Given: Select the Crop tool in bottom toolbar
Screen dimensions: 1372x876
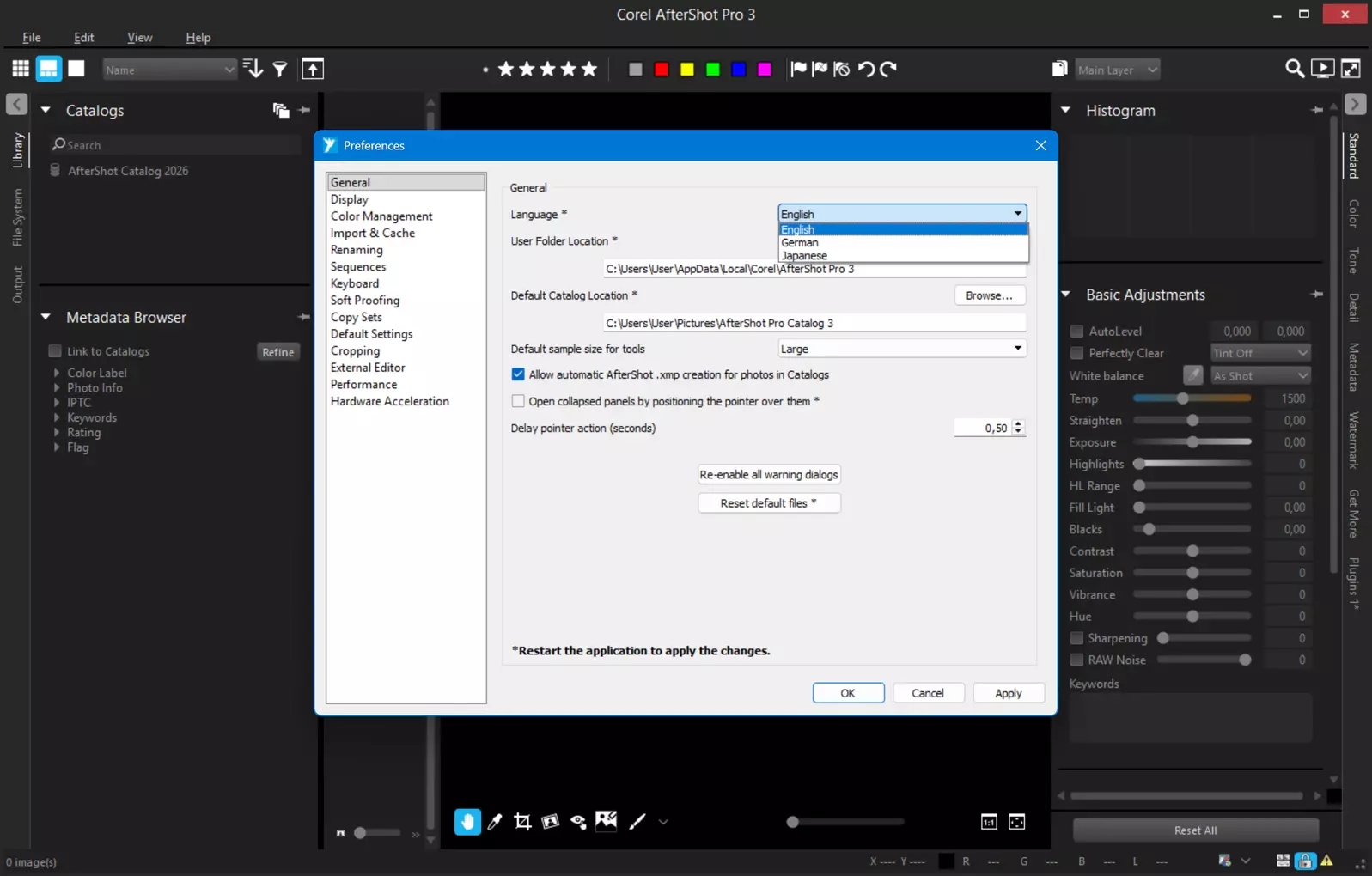Looking at the screenshot, I should coord(522,822).
